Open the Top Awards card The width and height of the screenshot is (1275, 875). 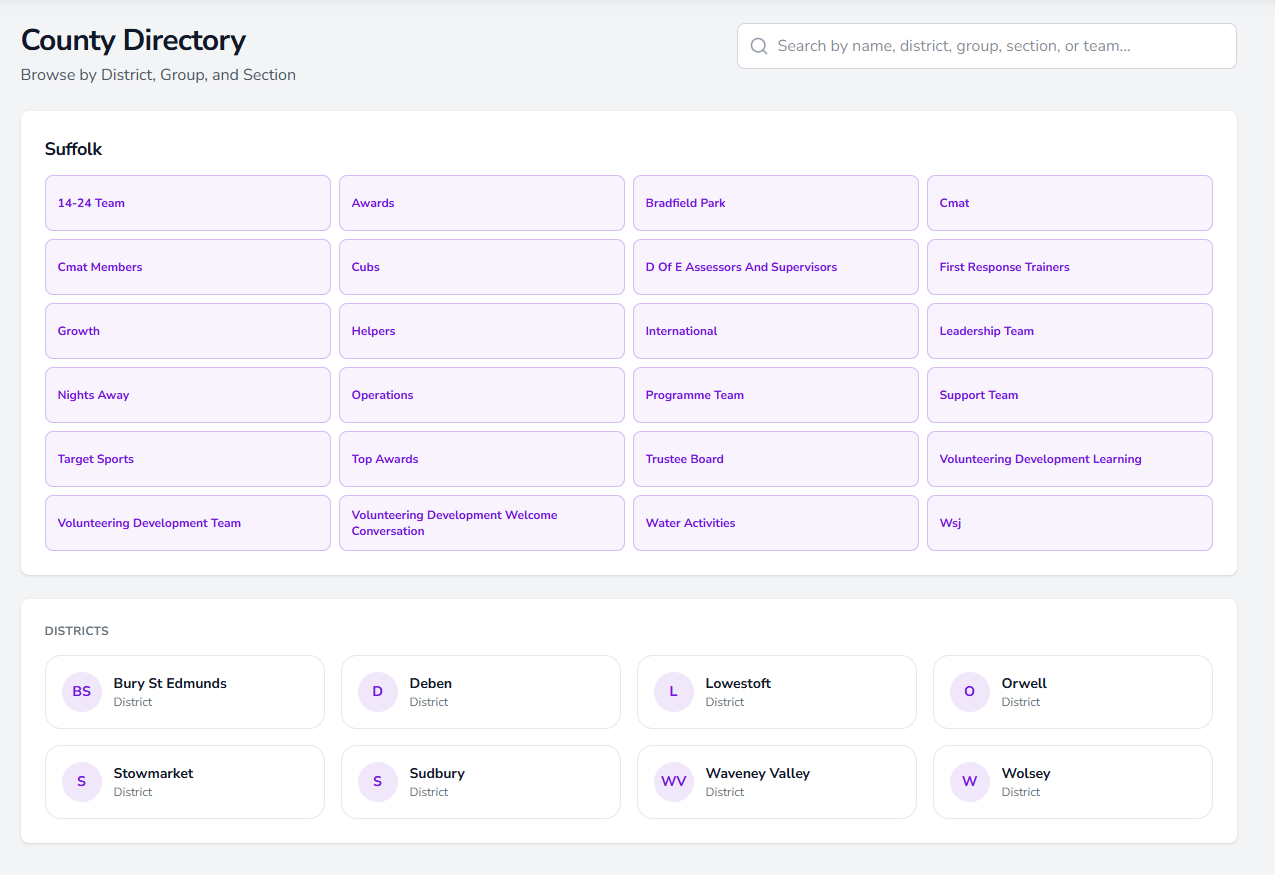482,459
